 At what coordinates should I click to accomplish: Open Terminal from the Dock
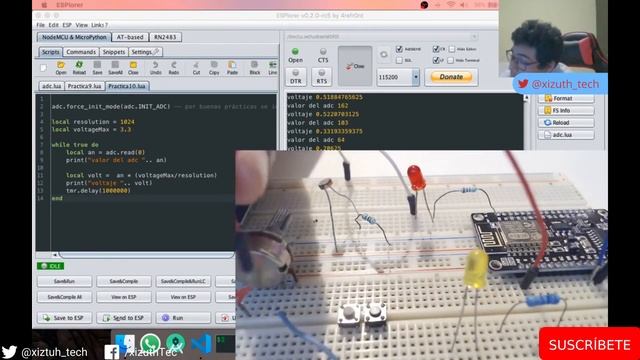point(225,343)
